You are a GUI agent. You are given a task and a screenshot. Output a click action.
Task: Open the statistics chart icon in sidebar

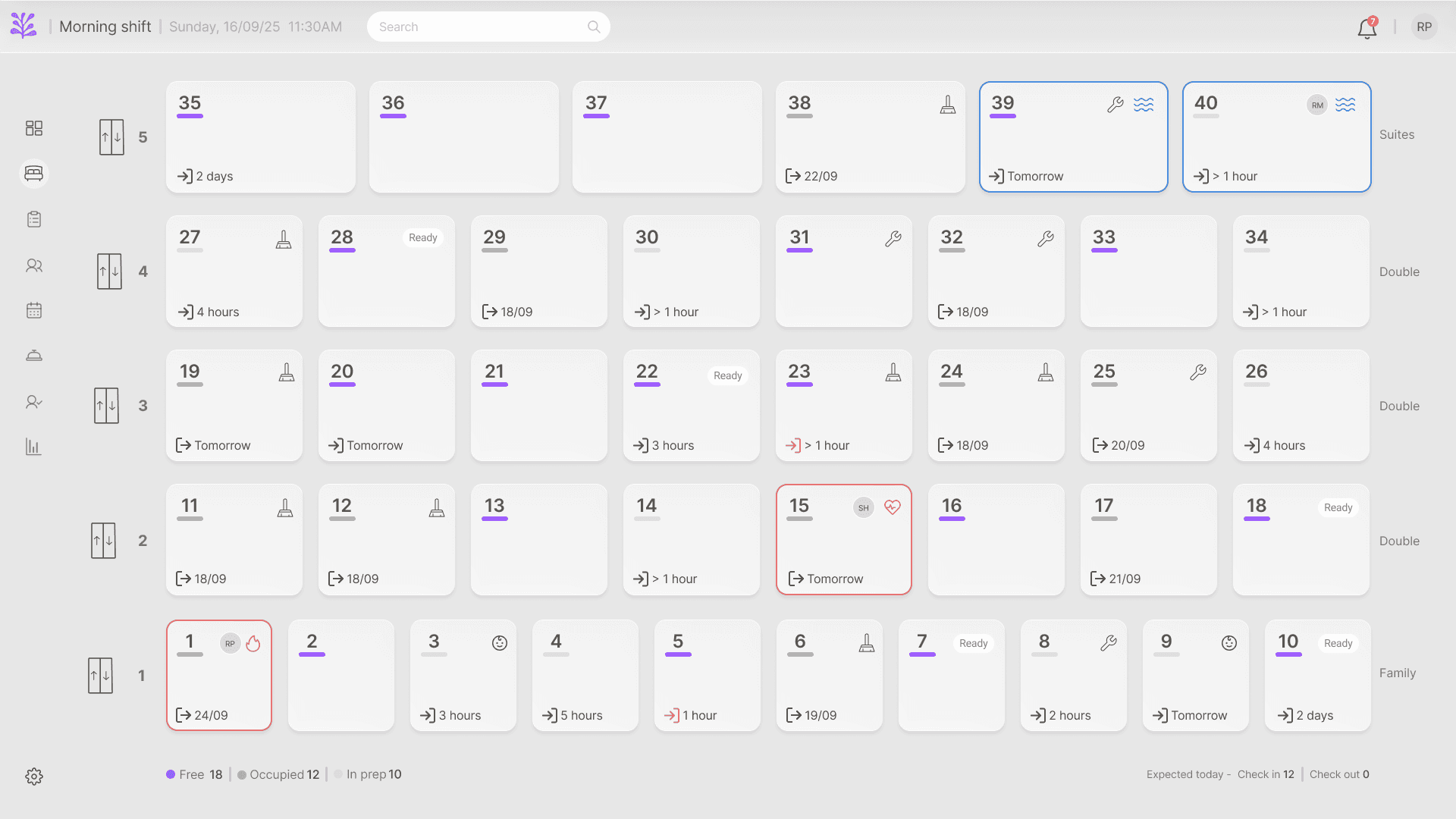(x=34, y=447)
